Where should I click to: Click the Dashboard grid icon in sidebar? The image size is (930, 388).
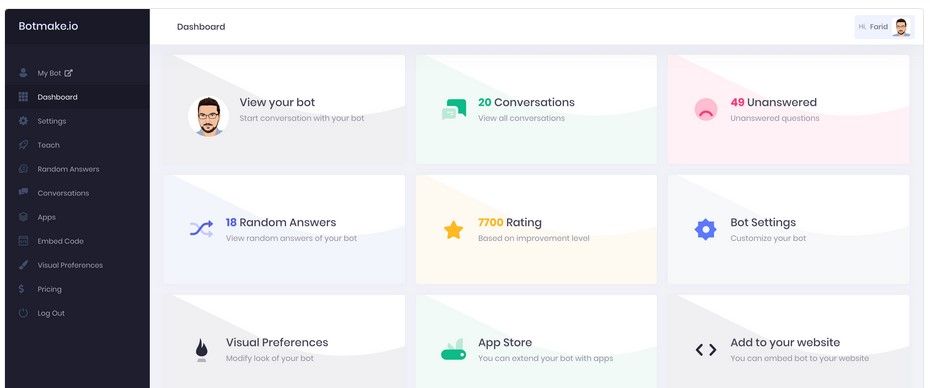[x=23, y=97]
